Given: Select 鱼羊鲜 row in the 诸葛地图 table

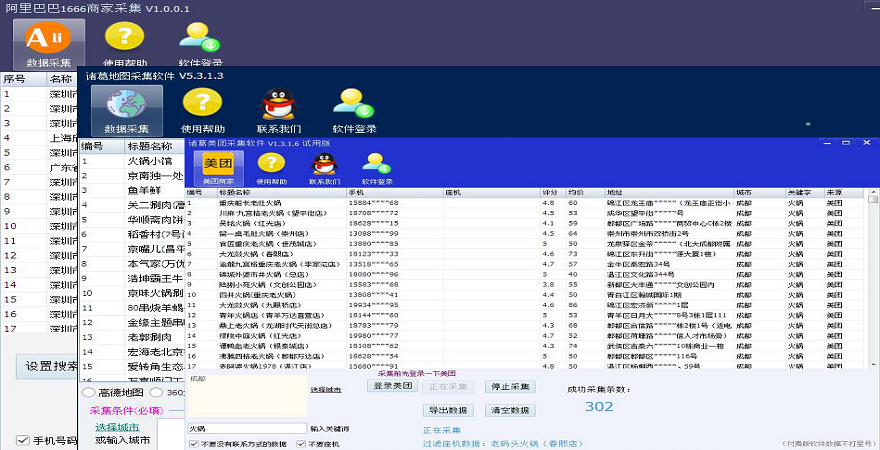Looking at the screenshot, I should 132,190.
